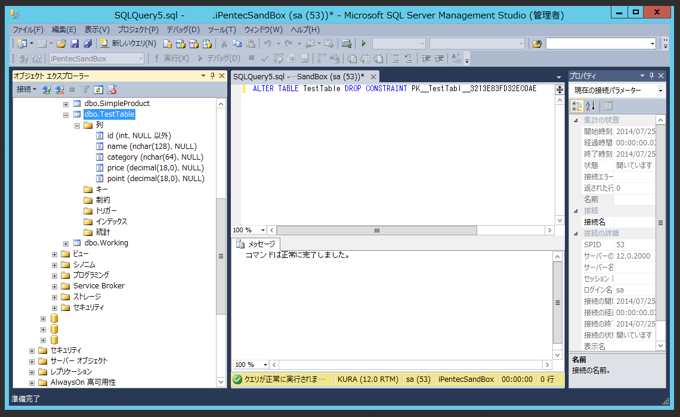
Task: Open the File (ファイル) menu
Action: [28, 29]
